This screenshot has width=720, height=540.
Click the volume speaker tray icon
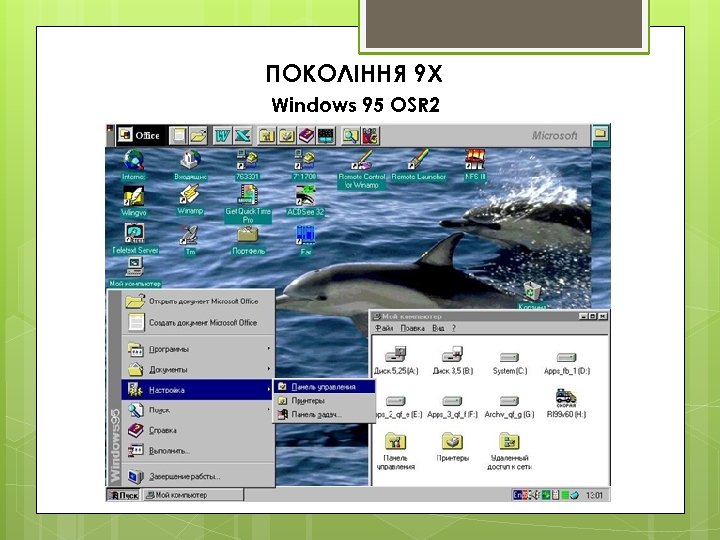534,495
